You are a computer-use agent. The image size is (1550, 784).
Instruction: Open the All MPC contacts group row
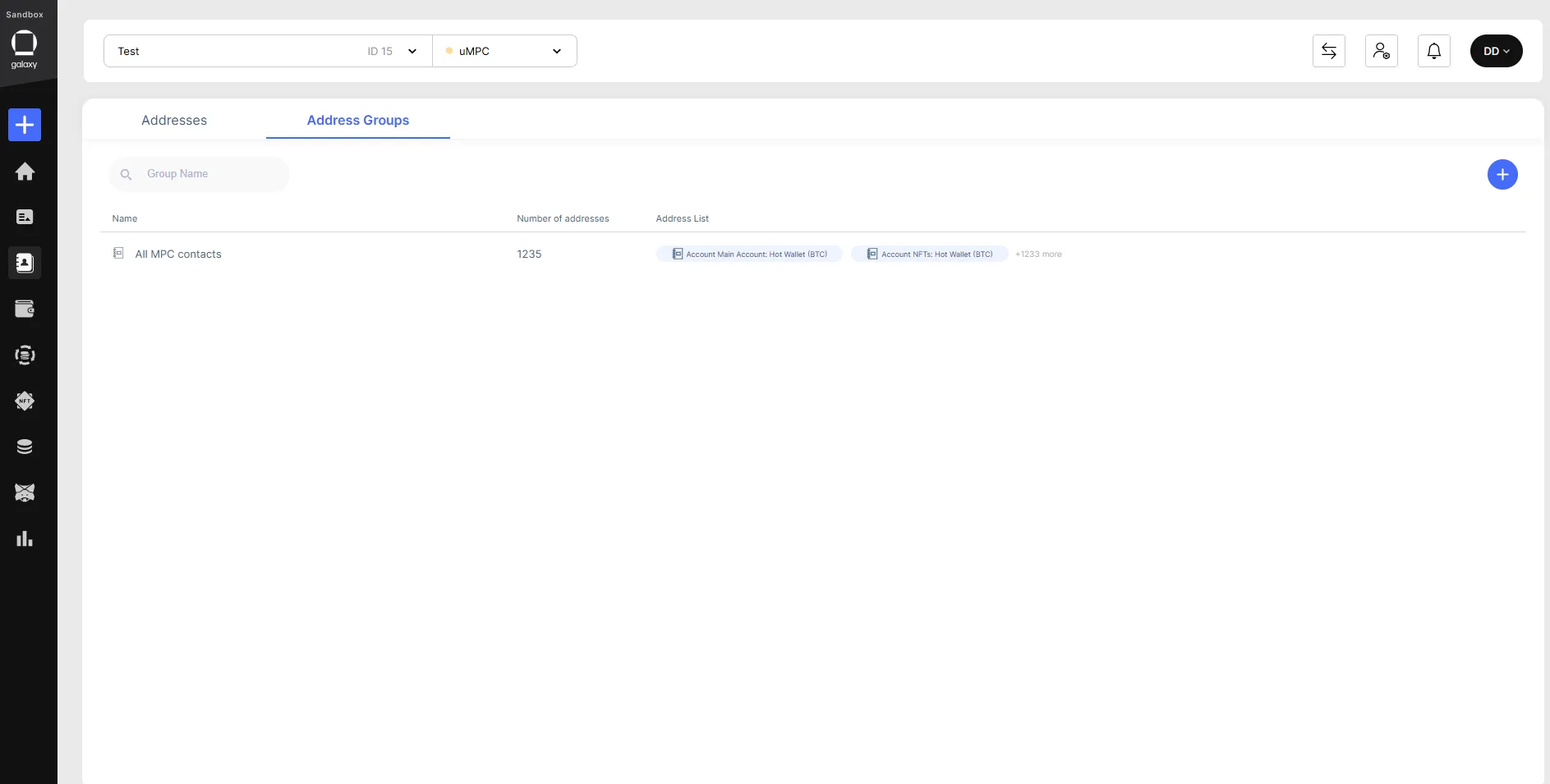(813, 254)
